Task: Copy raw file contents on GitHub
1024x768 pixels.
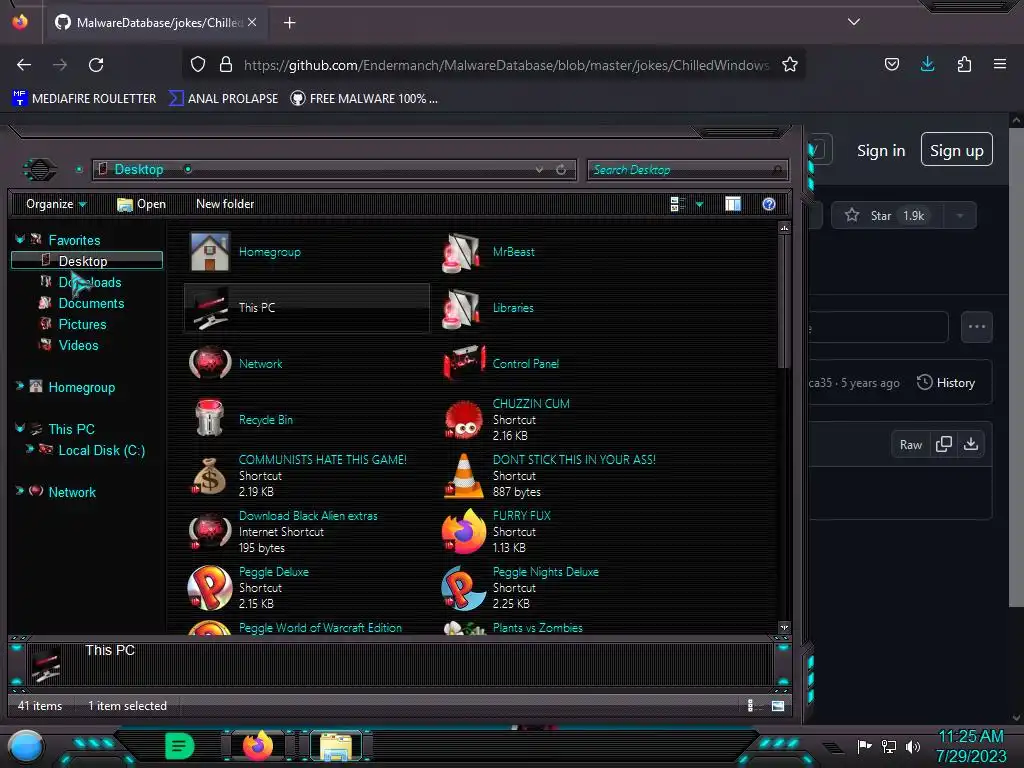Action: tap(944, 444)
